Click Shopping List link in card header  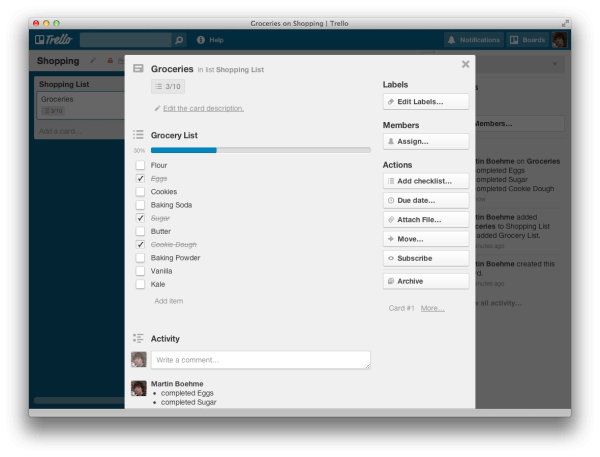tap(240, 70)
